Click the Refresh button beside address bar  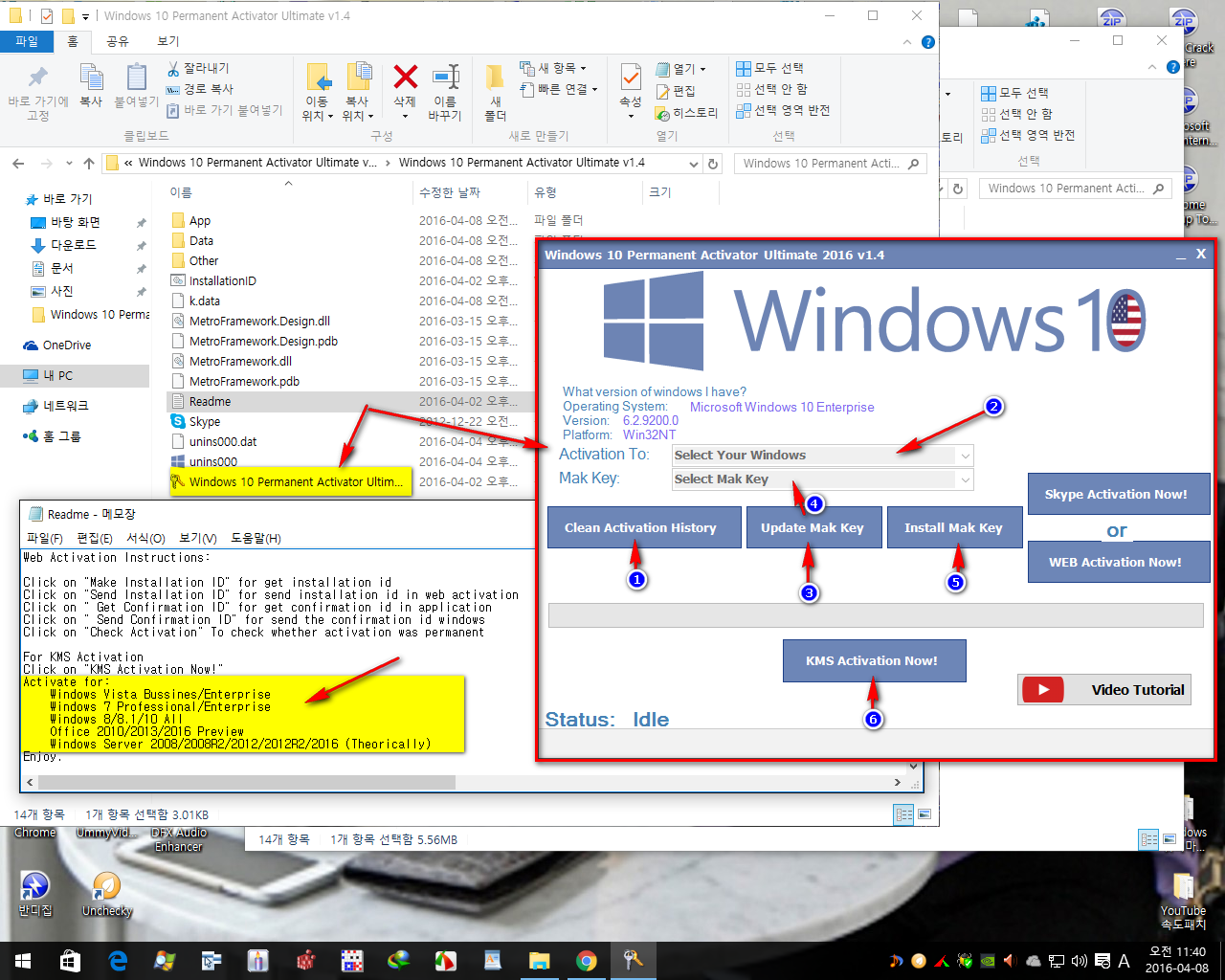713,164
